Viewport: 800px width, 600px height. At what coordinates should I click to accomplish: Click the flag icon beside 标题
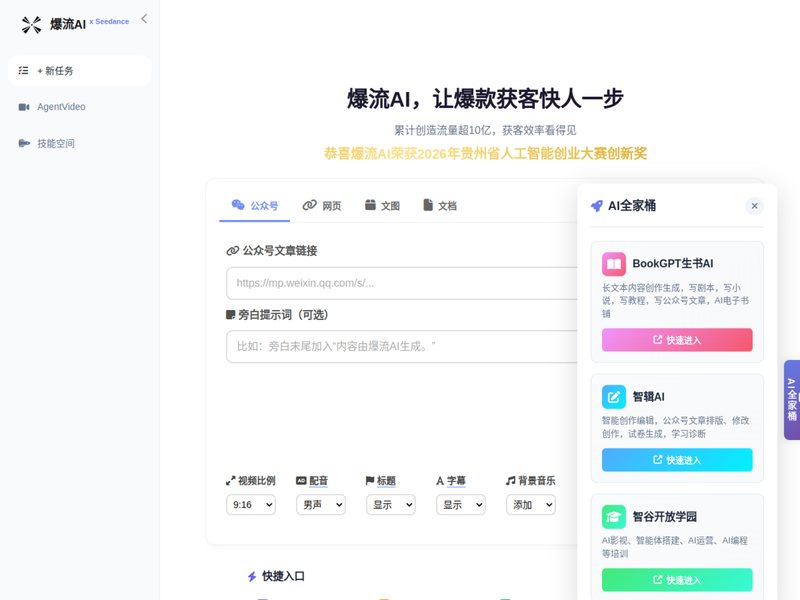tap(370, 481)
